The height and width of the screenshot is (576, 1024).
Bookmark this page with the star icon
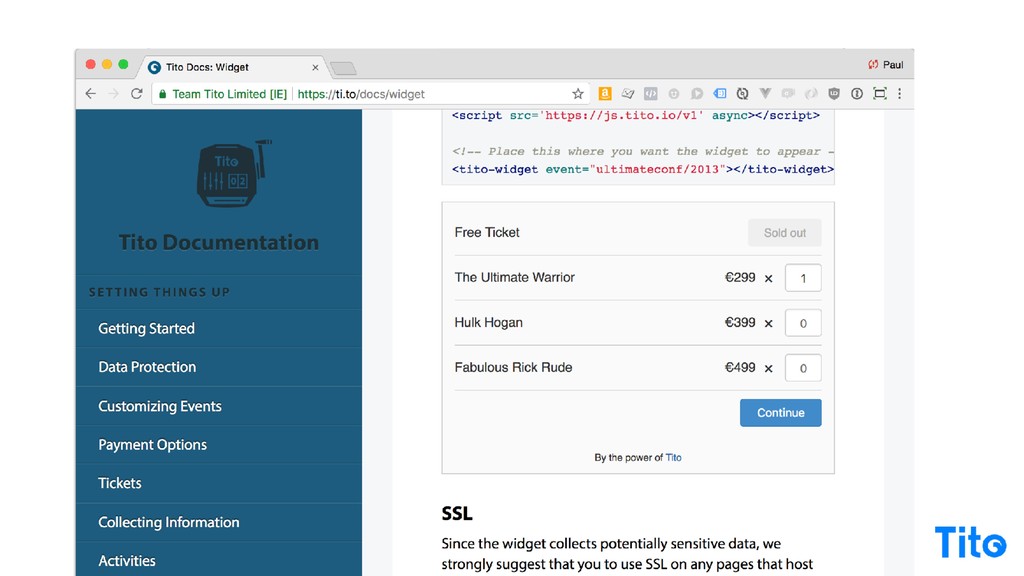[578, 94]
